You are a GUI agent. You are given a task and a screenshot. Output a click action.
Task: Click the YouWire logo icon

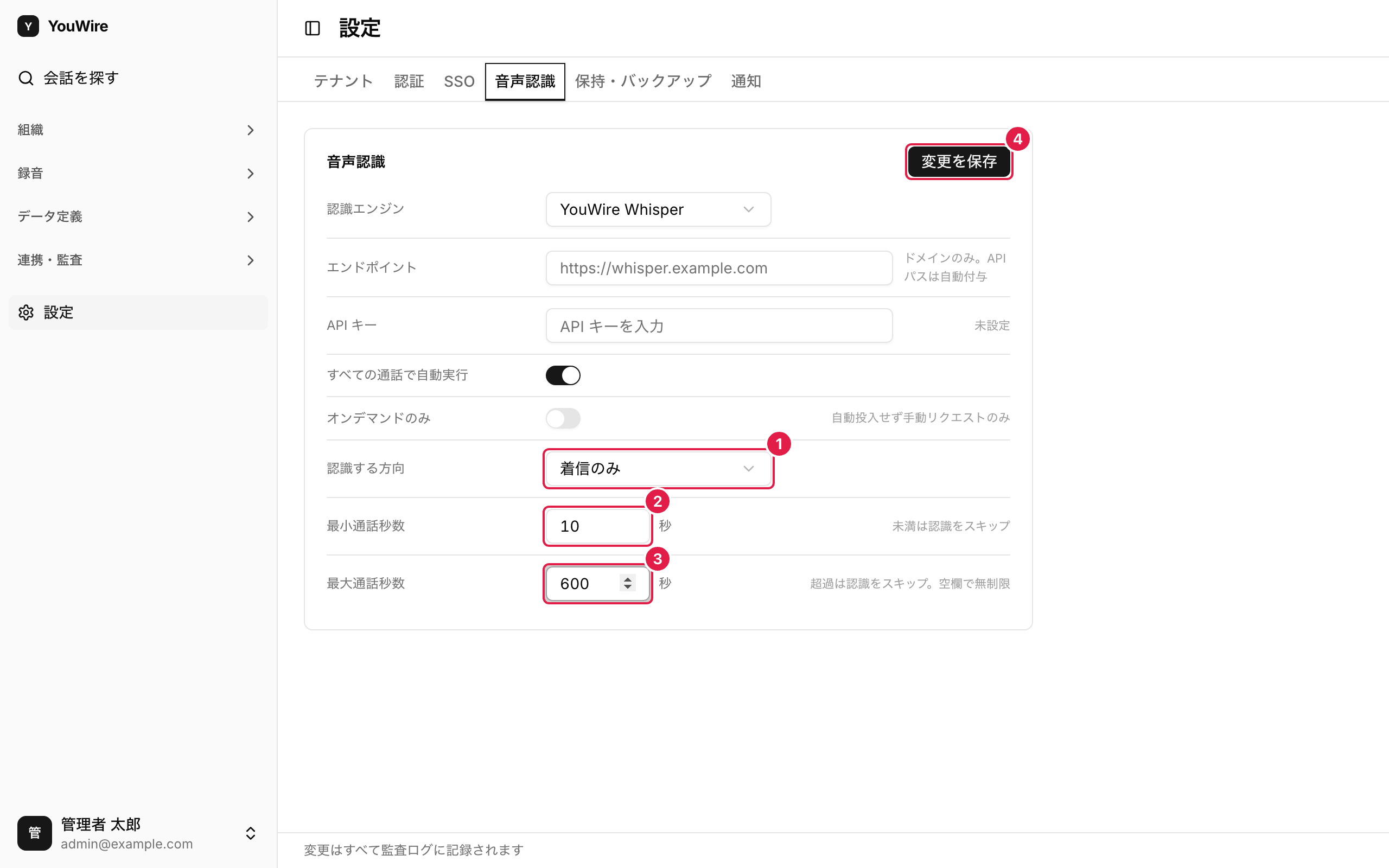[28, 26]
